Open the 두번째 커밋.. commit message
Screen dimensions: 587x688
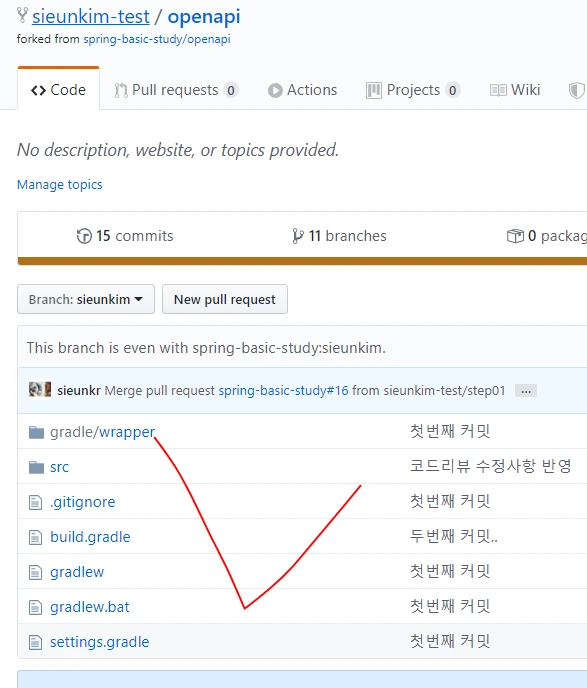[x=454, y=536]
